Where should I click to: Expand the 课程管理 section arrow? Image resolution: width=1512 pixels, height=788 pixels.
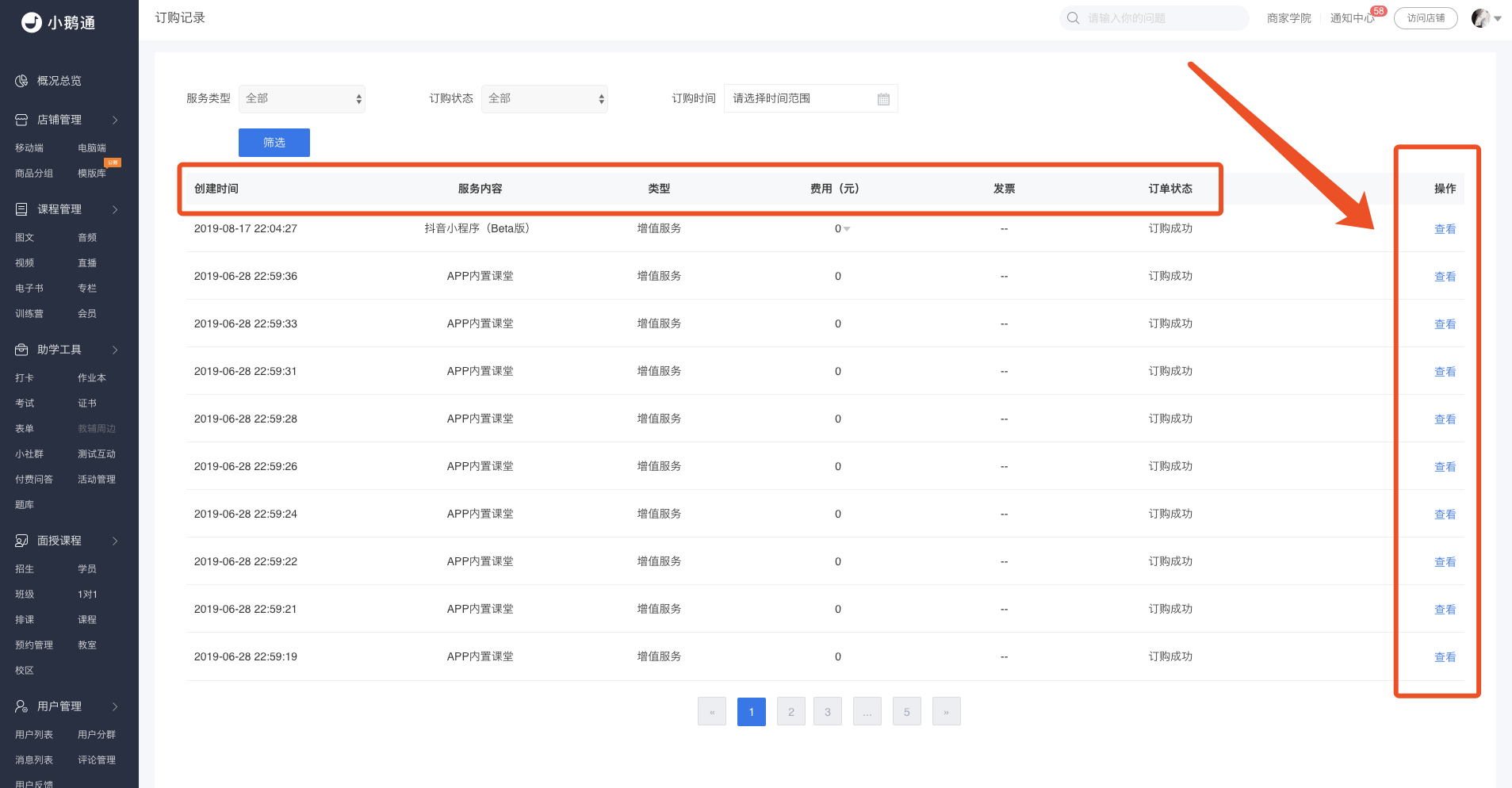click(115, 209)
